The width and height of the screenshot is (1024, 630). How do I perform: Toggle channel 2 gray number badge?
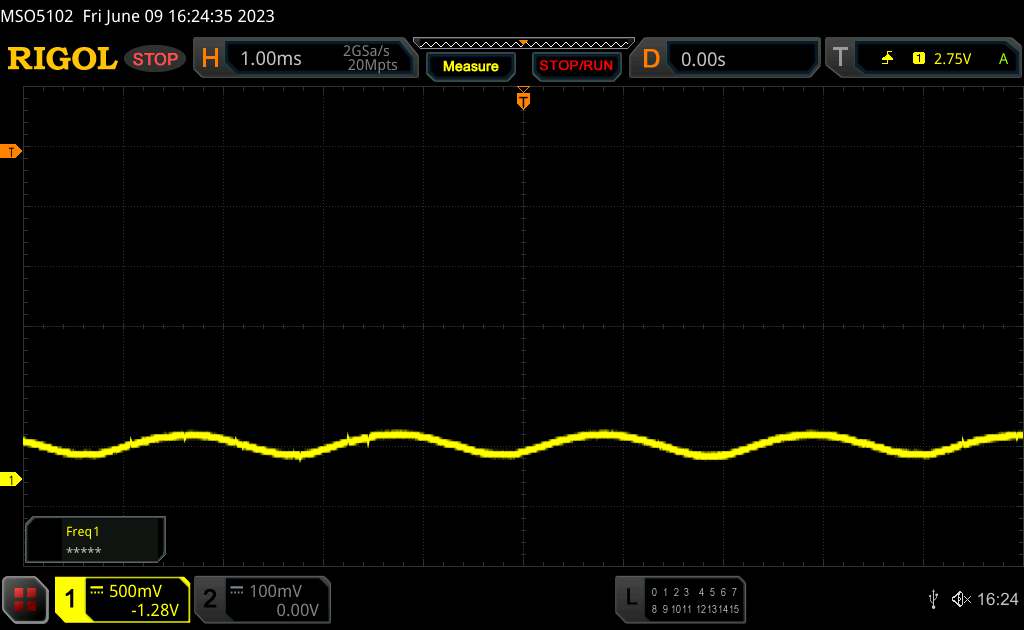pos(210,599)
